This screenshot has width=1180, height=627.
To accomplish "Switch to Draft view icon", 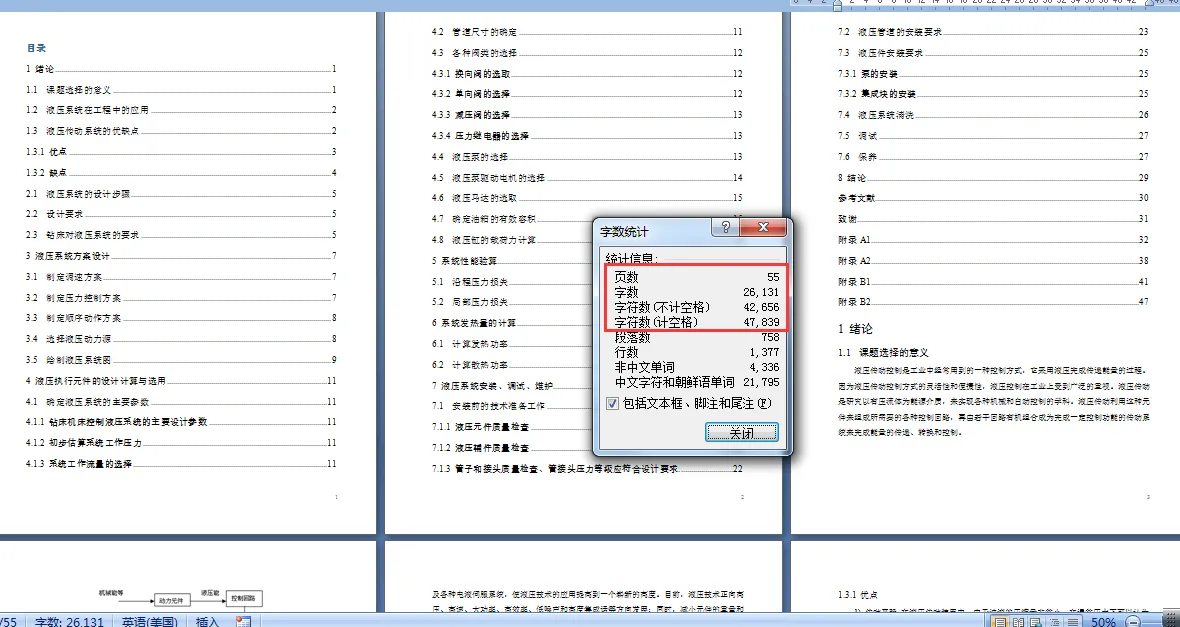I will click(x=1072, y=621).
